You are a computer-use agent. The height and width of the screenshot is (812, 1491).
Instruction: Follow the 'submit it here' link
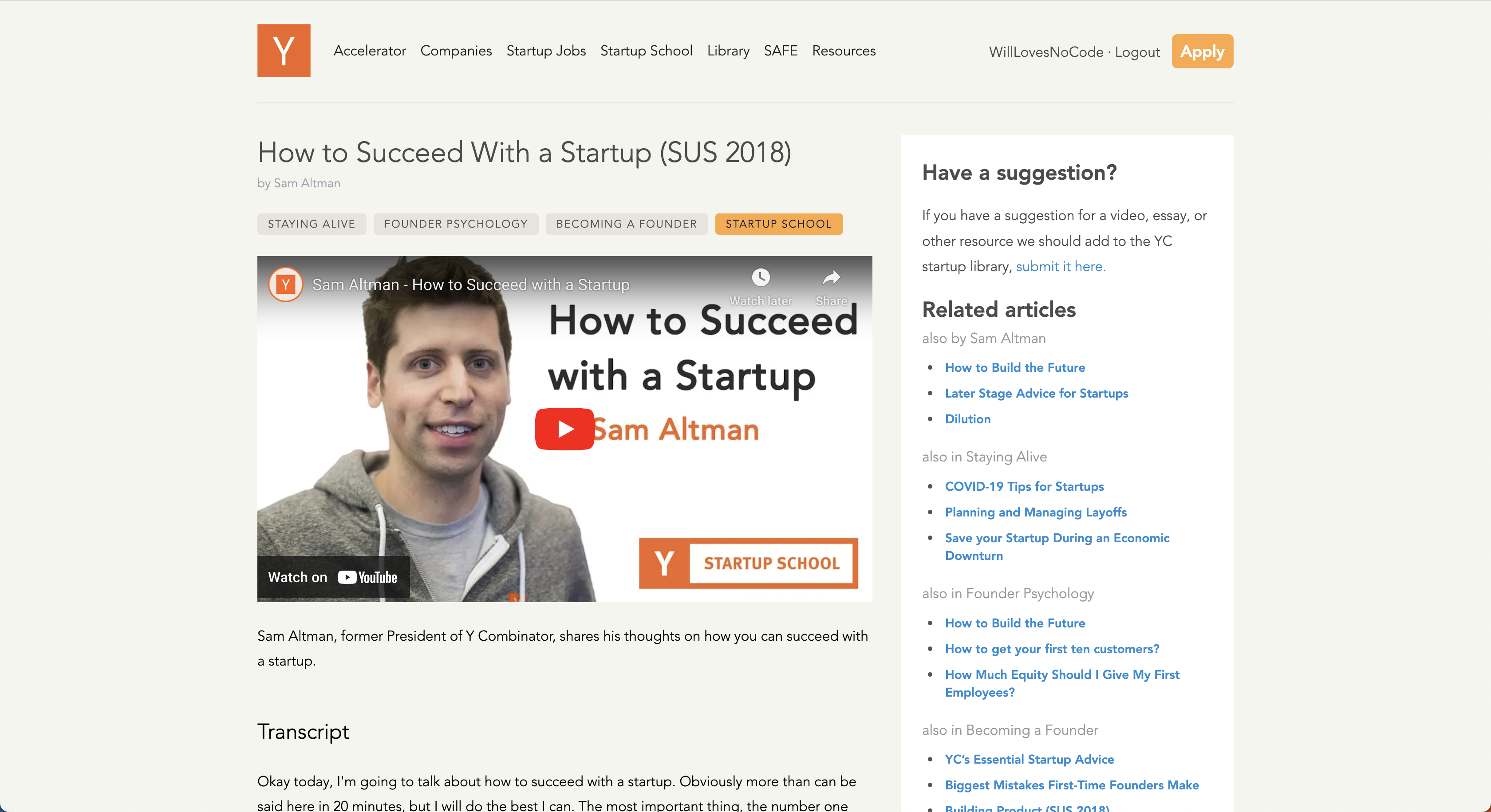[1061, 266]
